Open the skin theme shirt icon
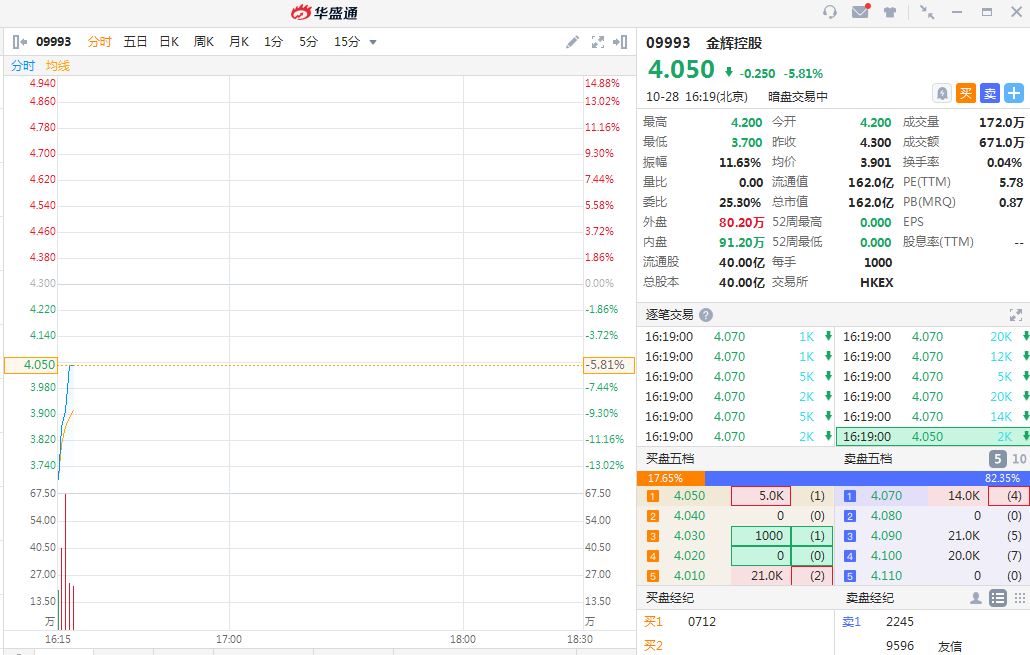 pos(890,12)
